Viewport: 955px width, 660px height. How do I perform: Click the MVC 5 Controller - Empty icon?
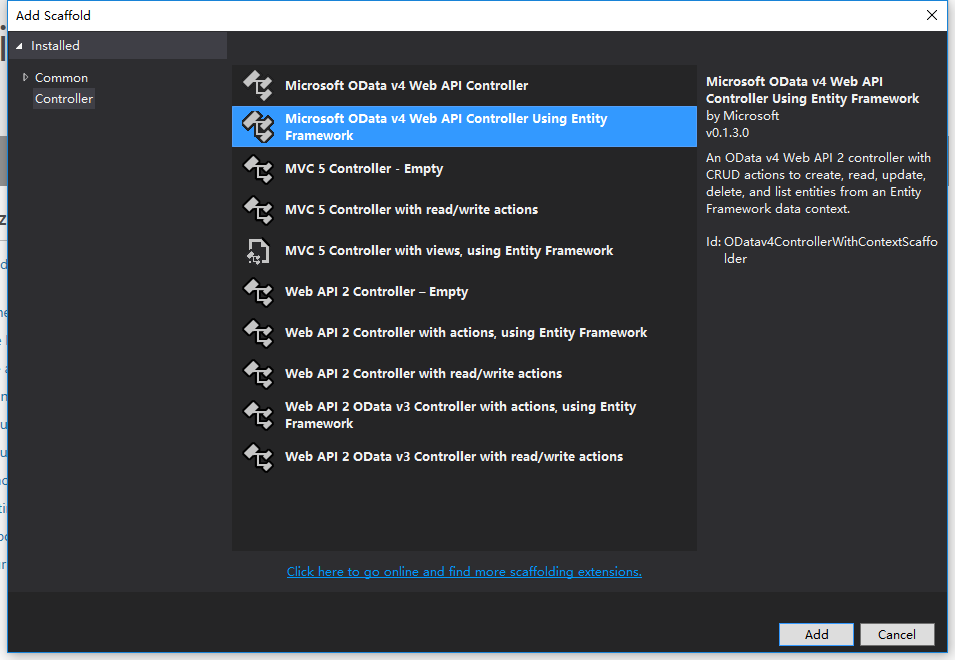tap(258, 169)
